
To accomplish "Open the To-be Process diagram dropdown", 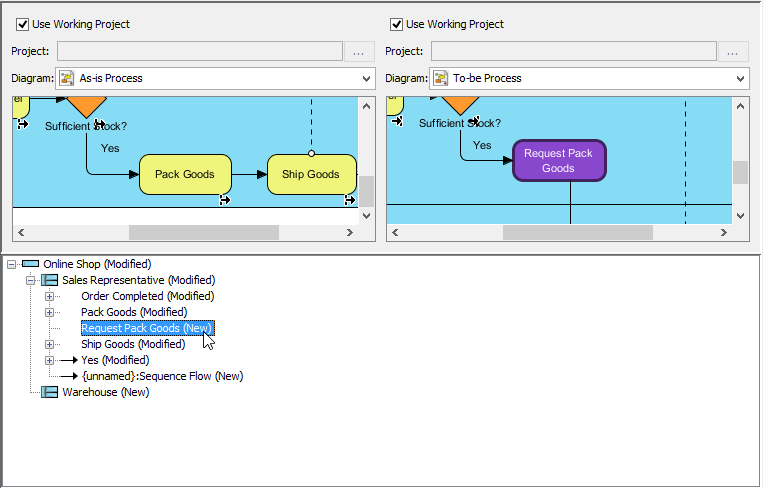I will pyautogui.click(x=739, y=78).
